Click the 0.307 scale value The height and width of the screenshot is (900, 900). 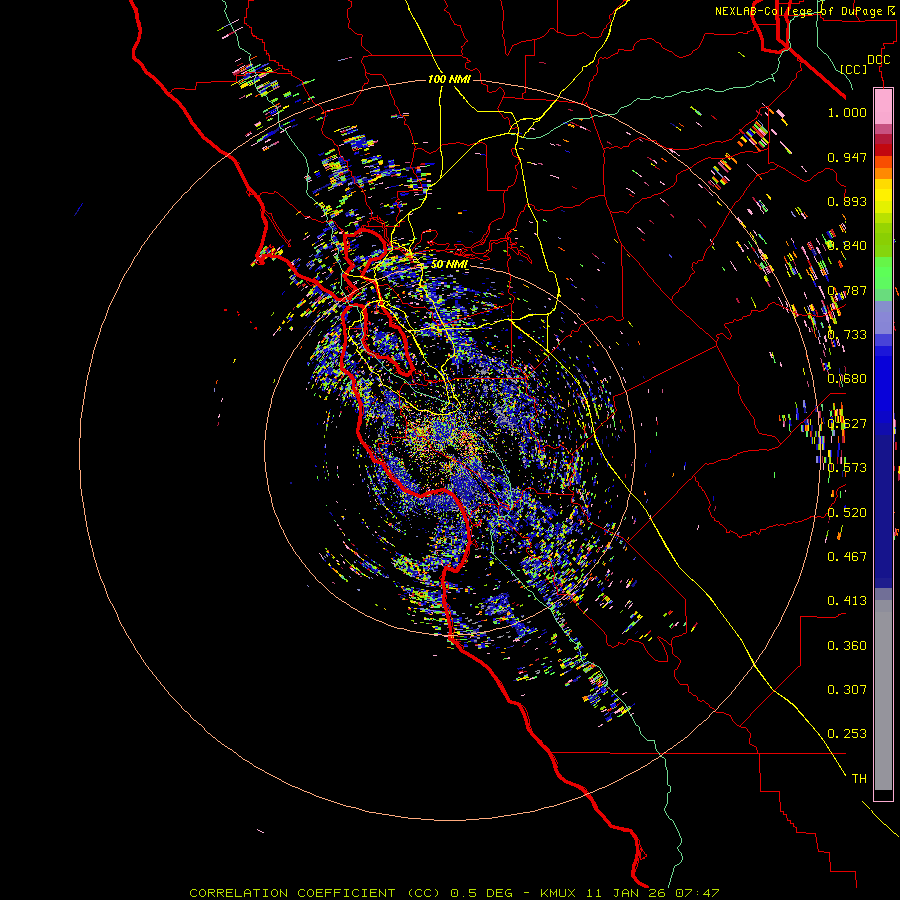click(847, 690)
